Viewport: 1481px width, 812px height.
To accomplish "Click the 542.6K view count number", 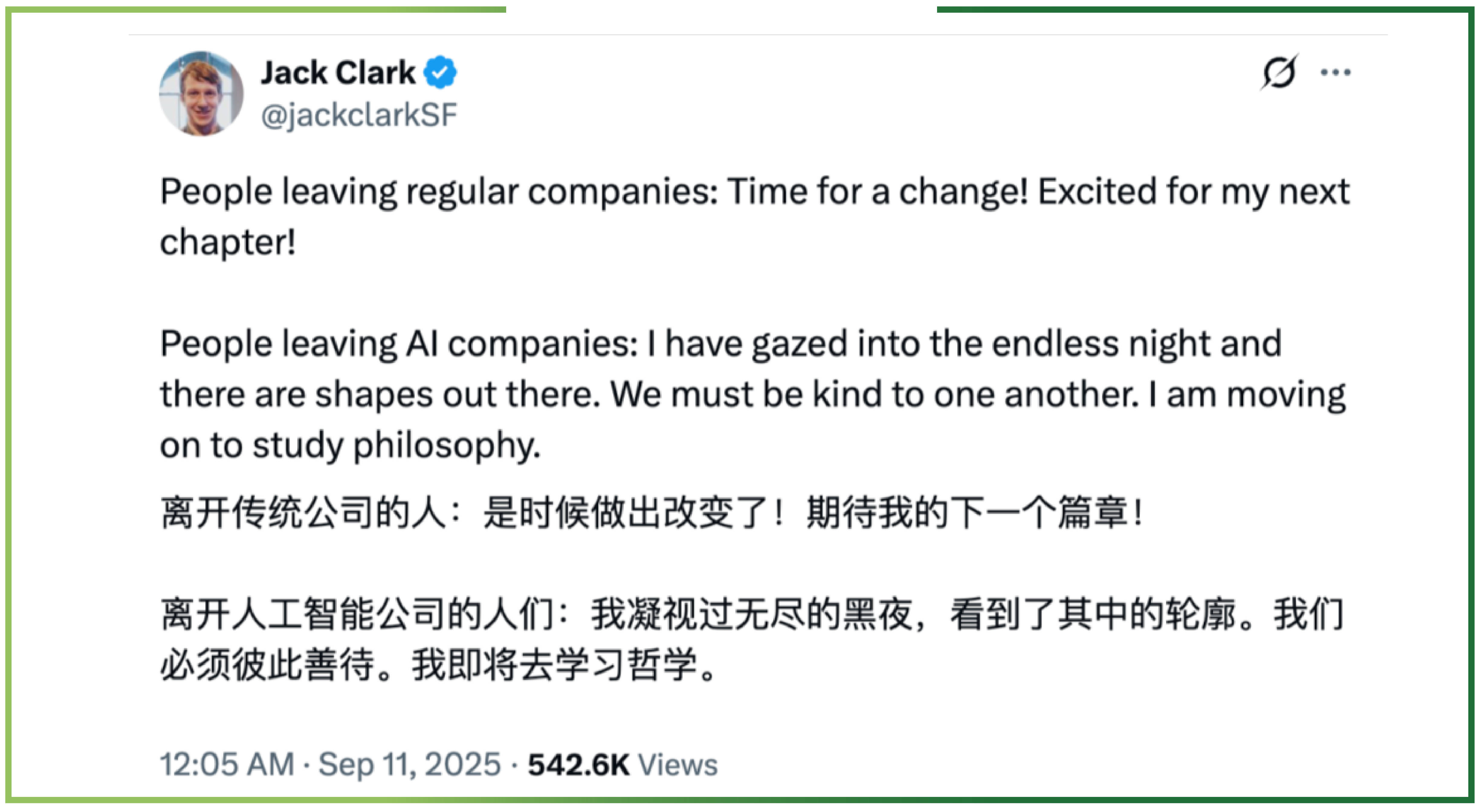I will [578, 764].
